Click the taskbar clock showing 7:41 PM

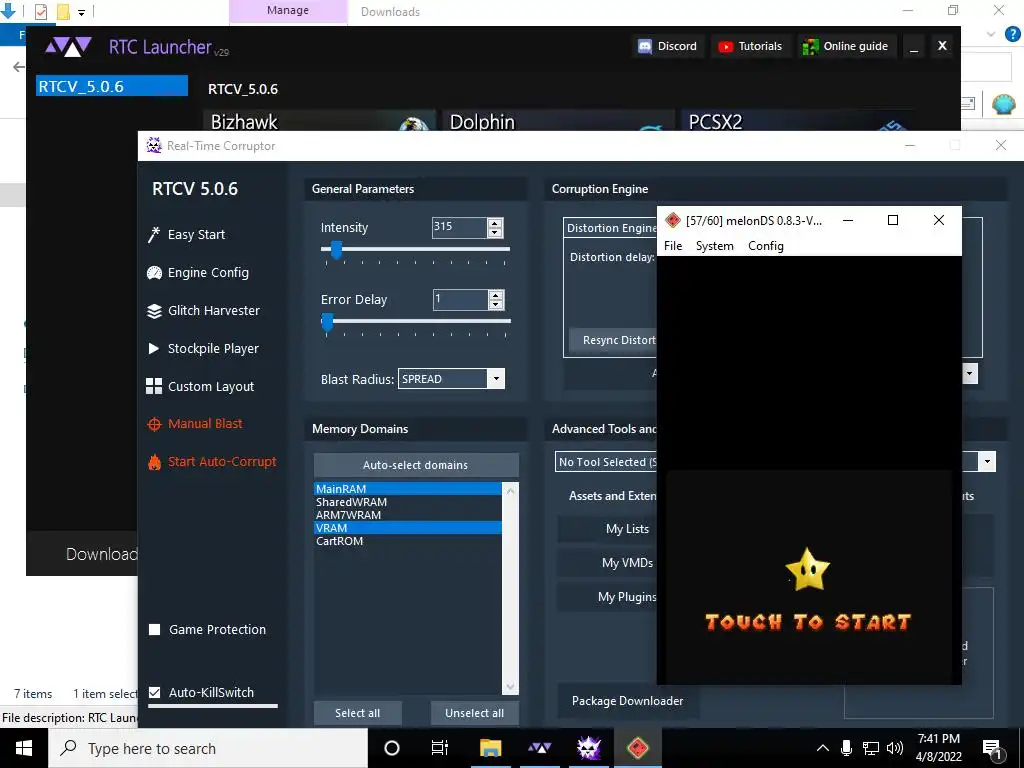(938, 748)
